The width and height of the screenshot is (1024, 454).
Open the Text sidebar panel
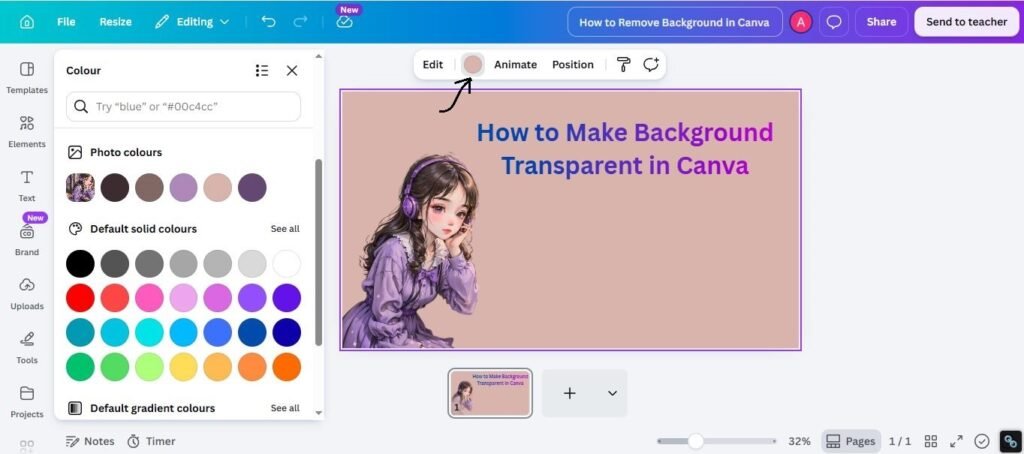pos(27,186)
